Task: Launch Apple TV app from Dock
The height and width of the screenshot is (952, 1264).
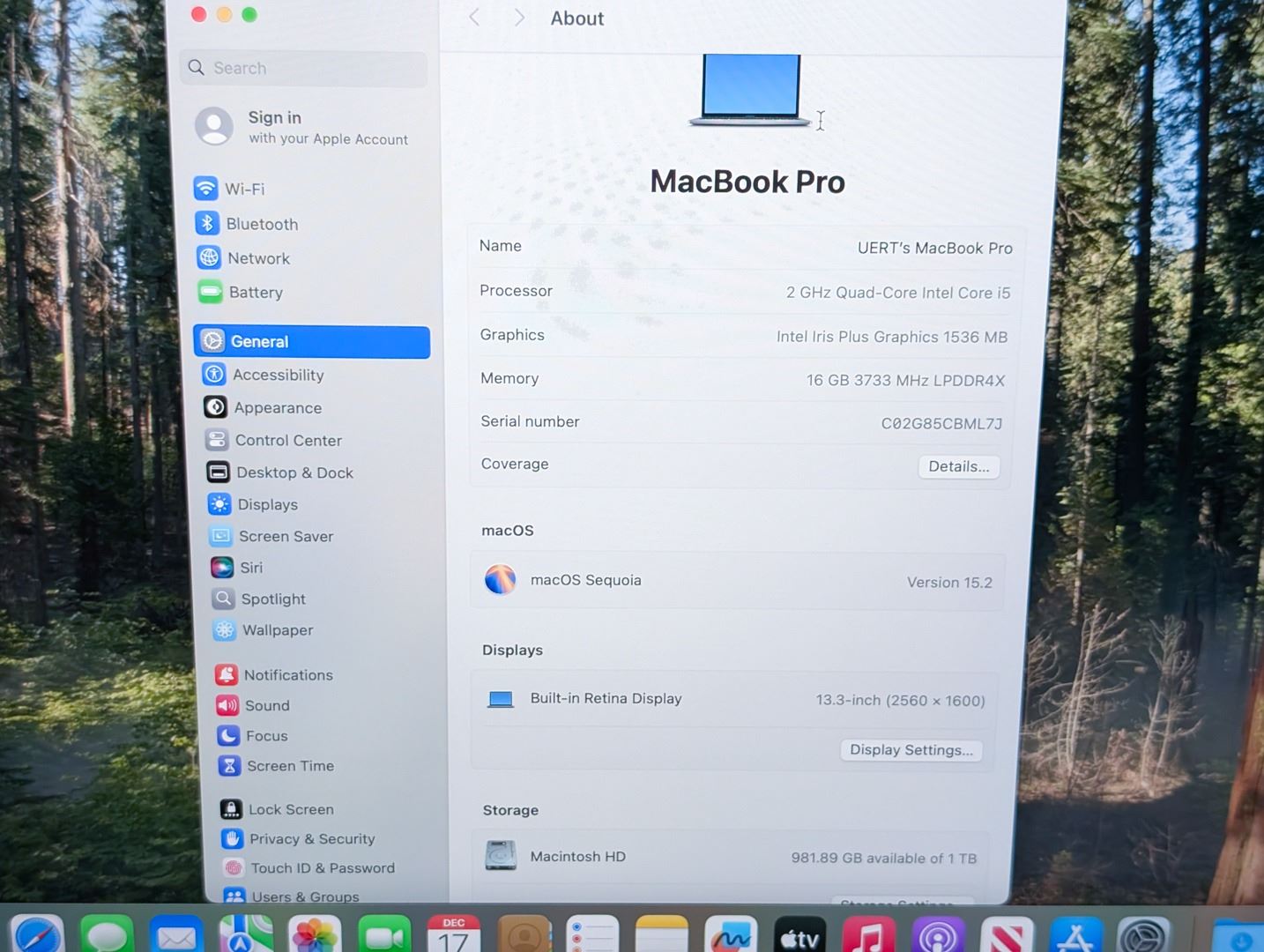Action: point(799,936)
